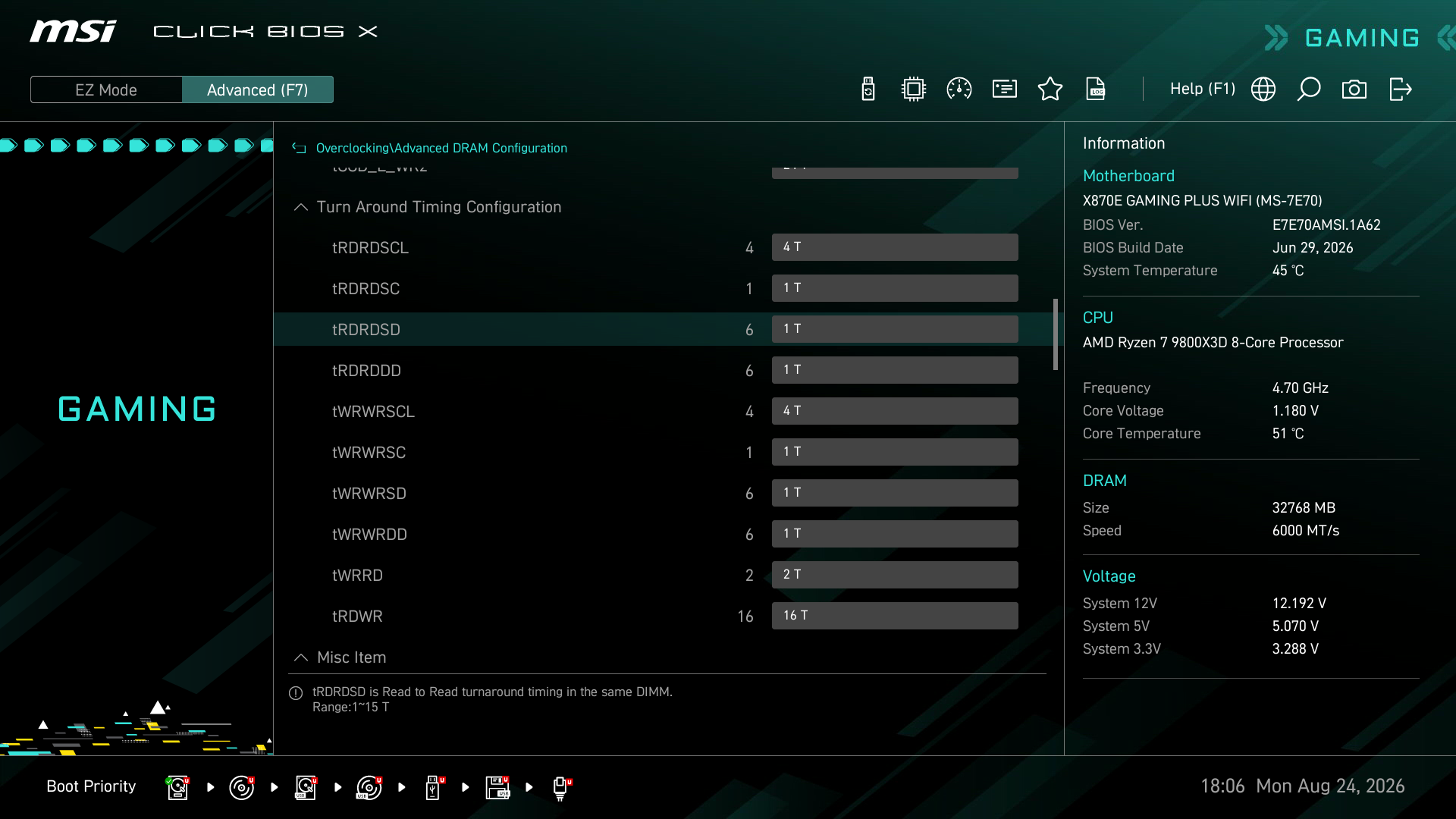Select the tRDRDDD row label
The image size is (1456, 819).
coord(366,371)
